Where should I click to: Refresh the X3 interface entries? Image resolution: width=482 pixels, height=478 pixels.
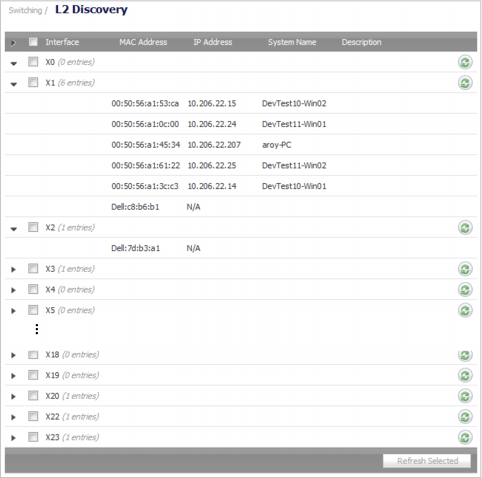pyautogui.click(x=465, y=269)
